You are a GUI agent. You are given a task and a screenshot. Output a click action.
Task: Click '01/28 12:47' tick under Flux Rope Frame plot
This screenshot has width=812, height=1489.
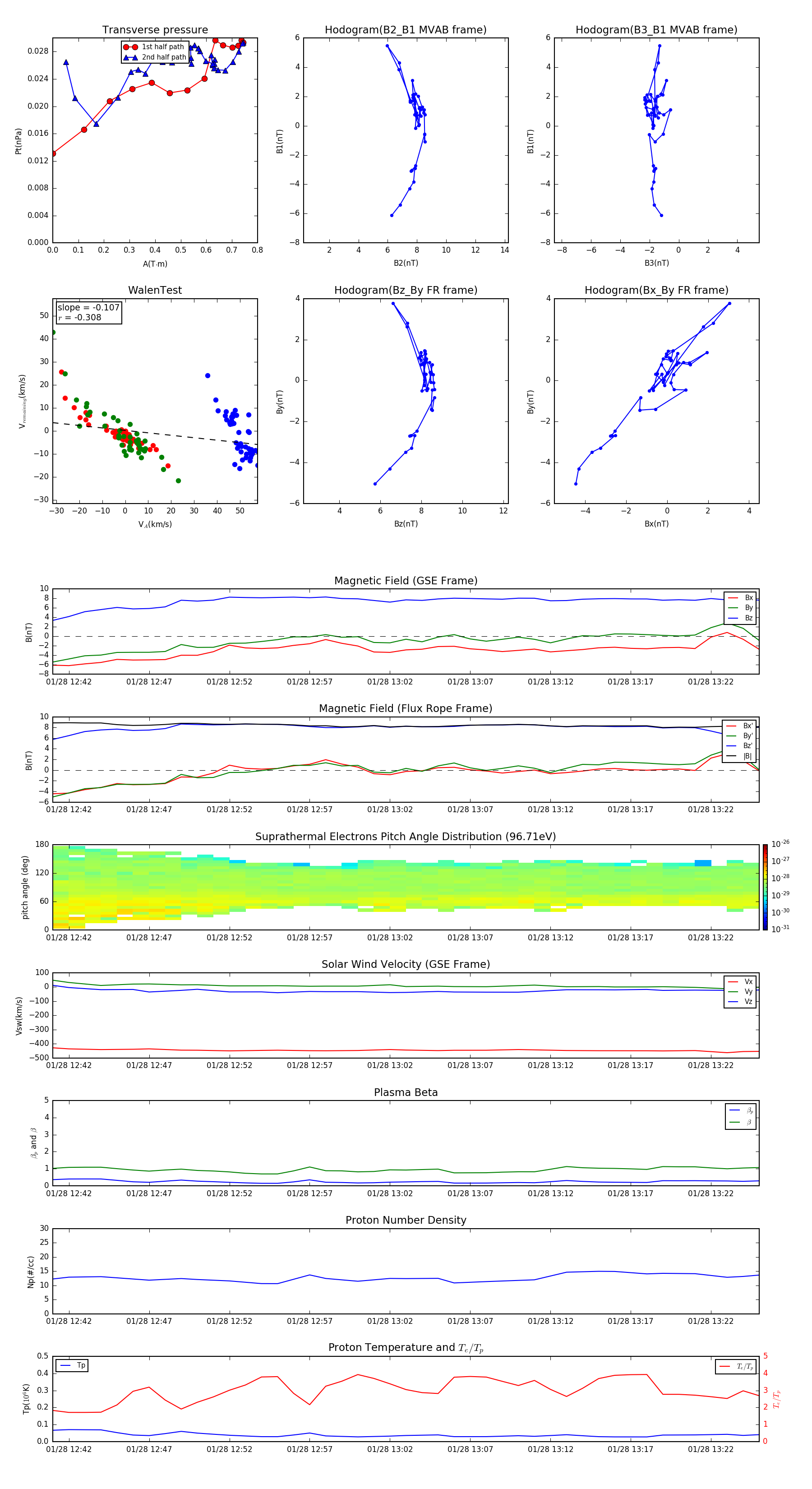(149, 809)
